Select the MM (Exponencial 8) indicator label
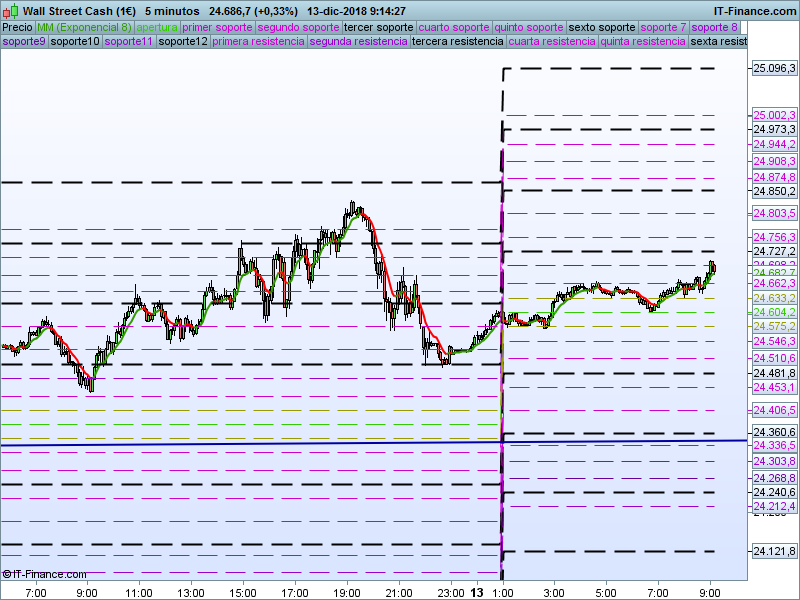800x600 pixels. point(84,28)
